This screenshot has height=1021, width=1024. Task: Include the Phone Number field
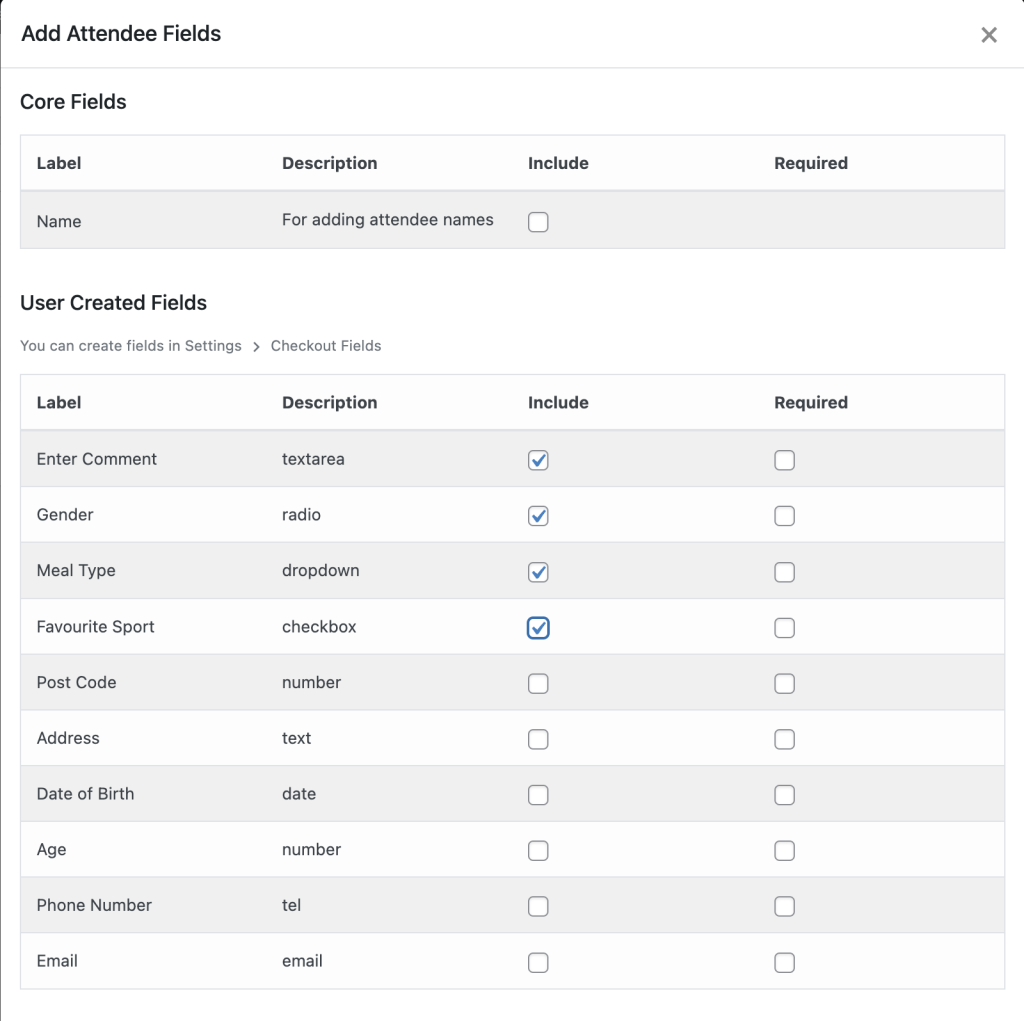tap(538, 906)
